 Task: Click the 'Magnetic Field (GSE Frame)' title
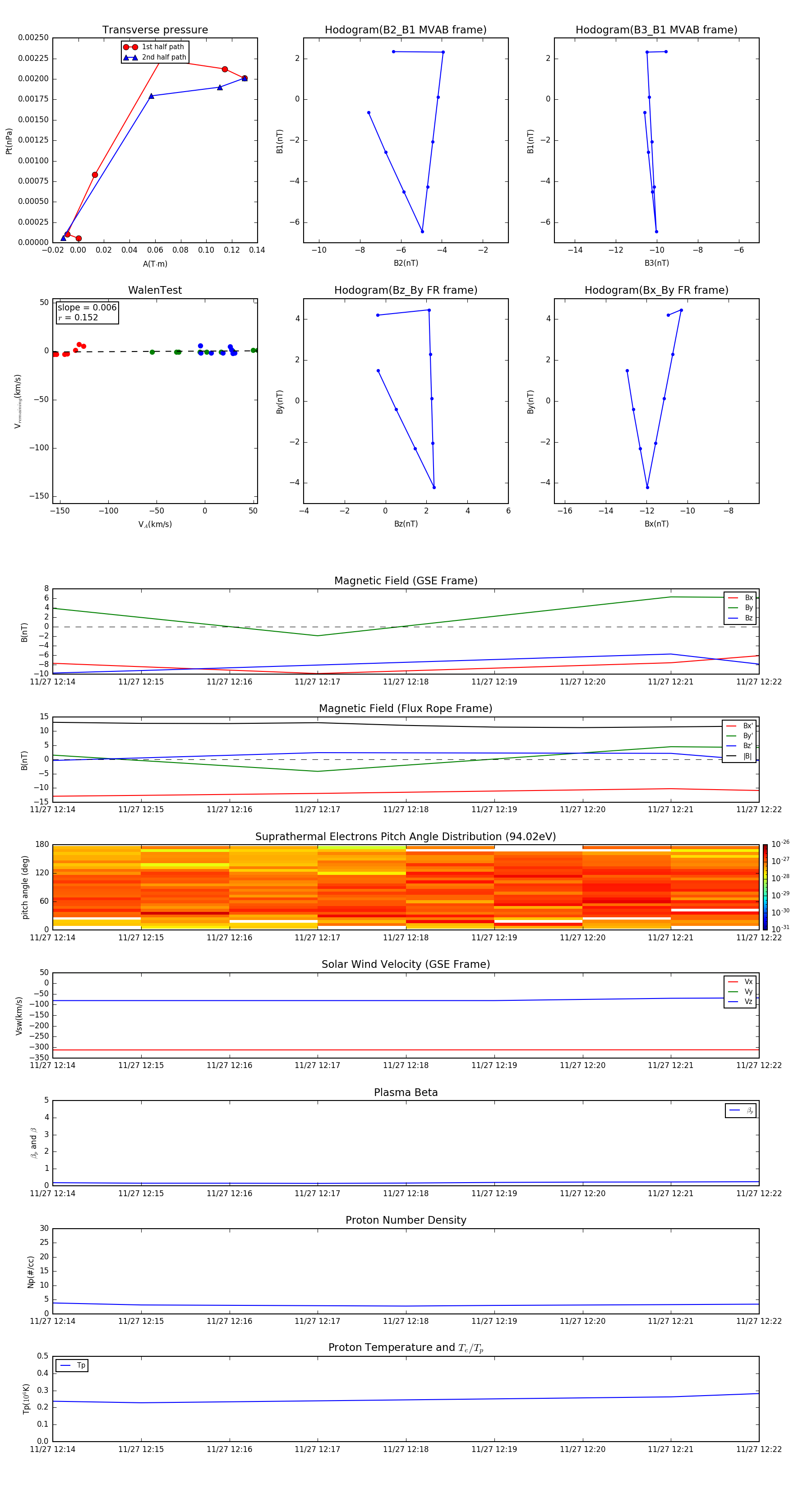(x=406, y=581)
